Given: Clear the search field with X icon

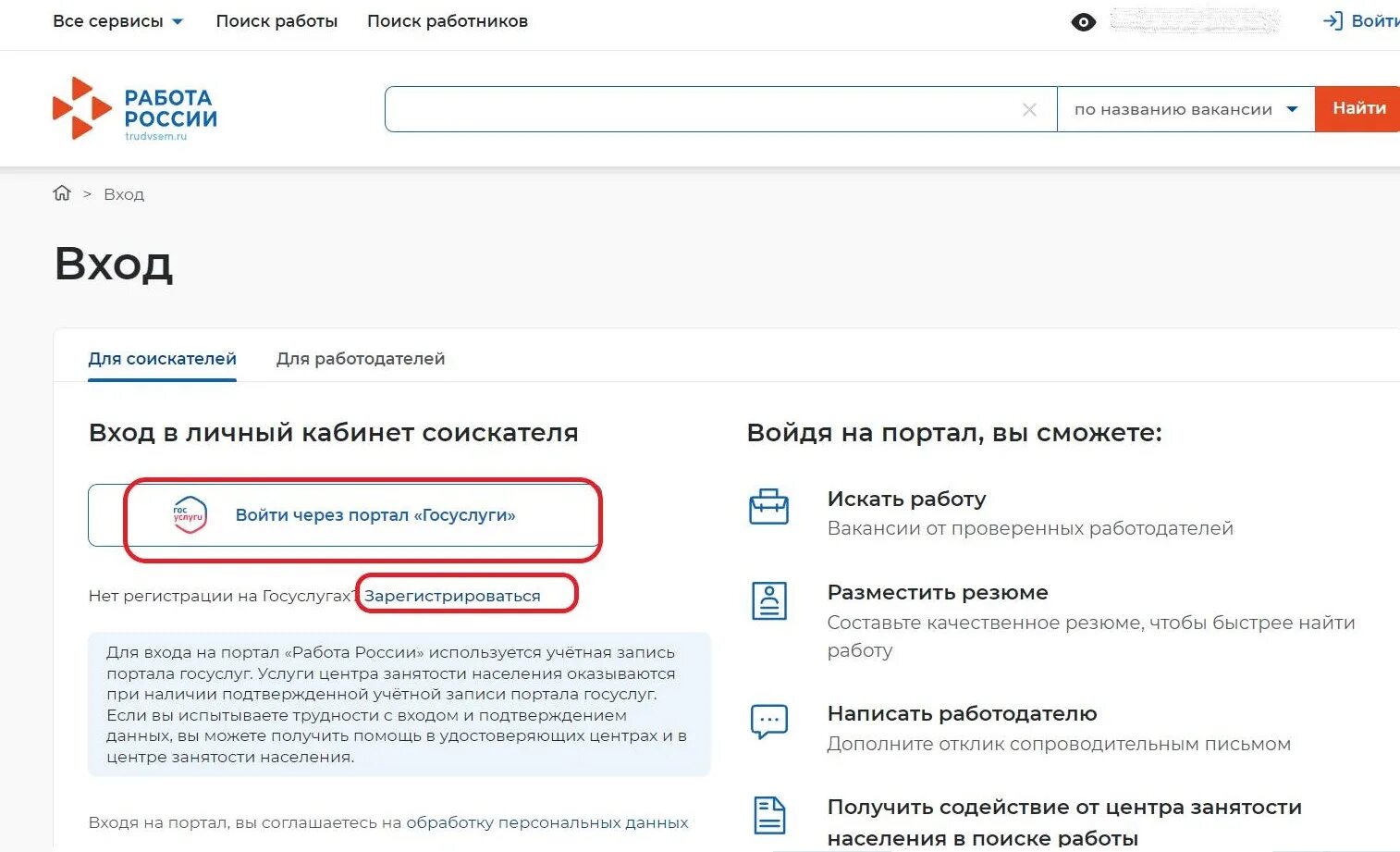Looking at the screenshot, I should click(1029, 110).
